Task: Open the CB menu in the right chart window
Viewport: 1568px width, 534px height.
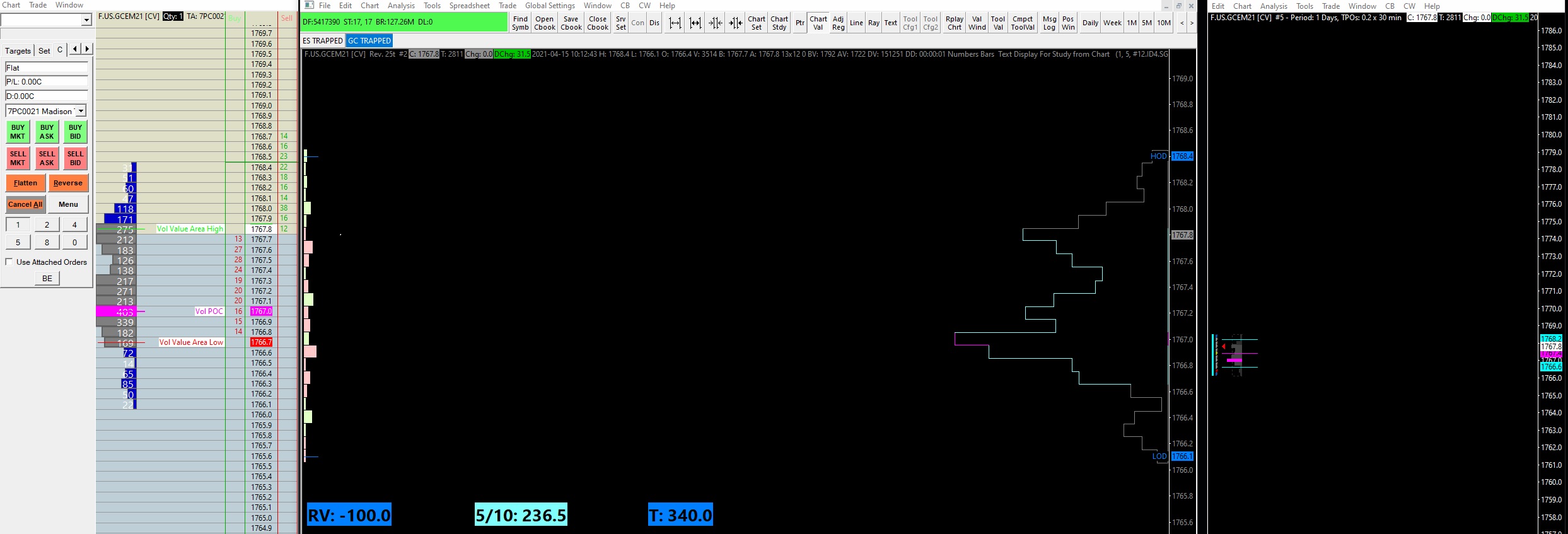Action: [x=1390, y=6]
